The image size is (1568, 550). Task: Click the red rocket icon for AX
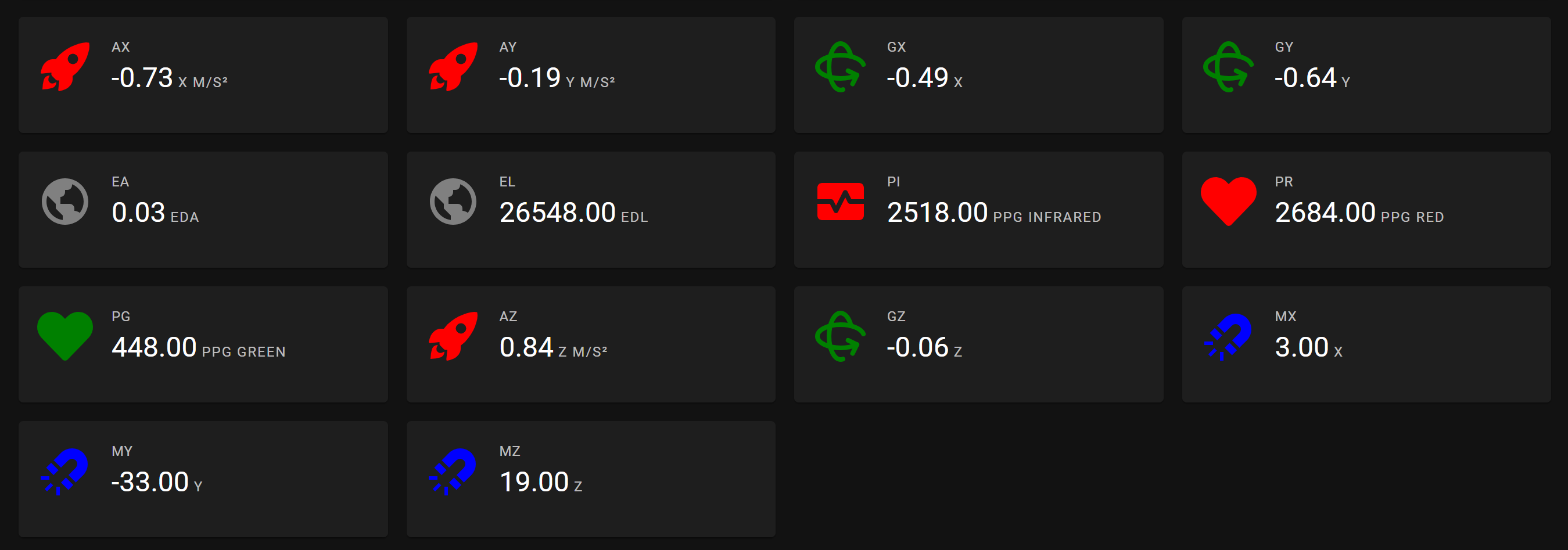click(65, 66)
